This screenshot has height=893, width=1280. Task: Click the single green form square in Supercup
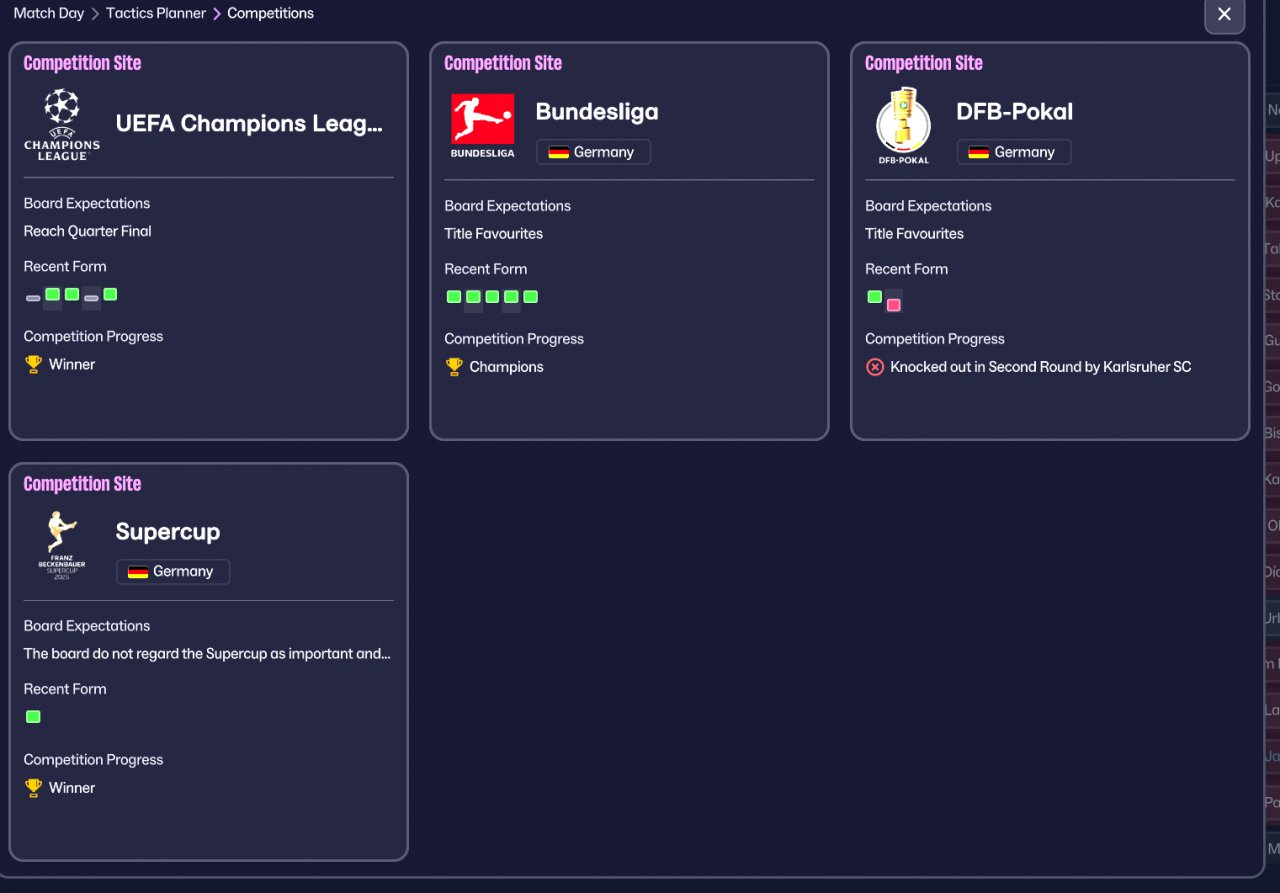(x=33, y=717)
